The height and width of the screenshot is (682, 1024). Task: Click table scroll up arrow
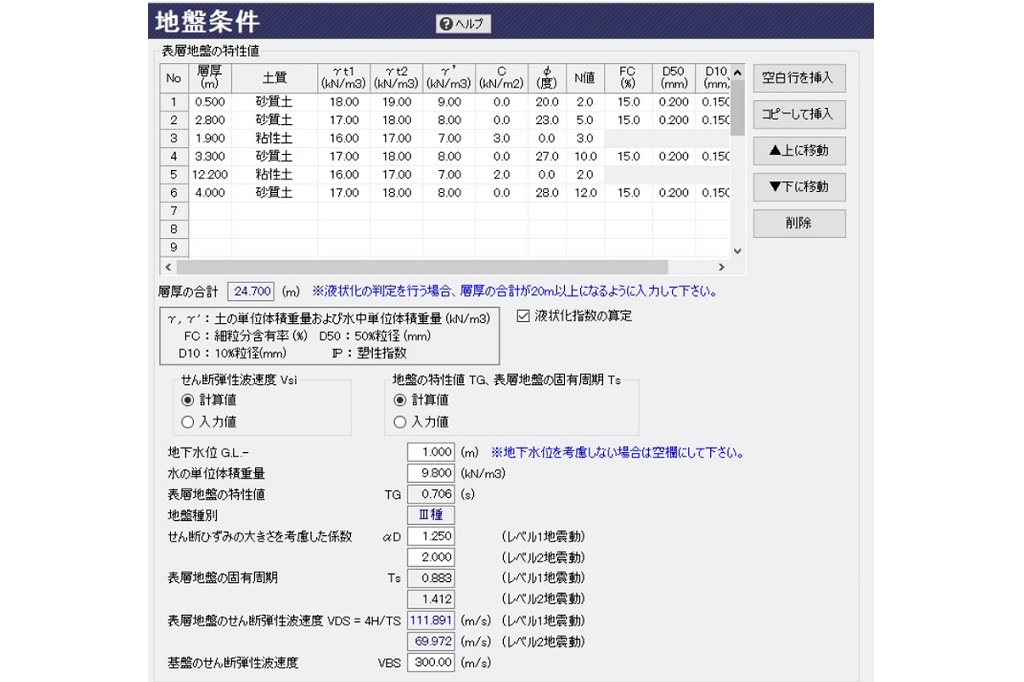point(737,73)
